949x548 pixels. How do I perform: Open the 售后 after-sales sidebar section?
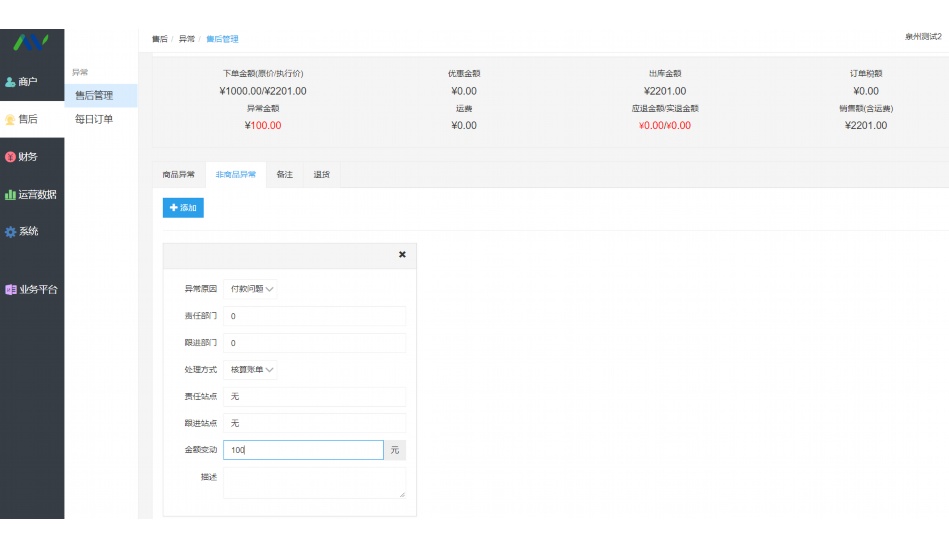pyautogui.click(x=23, y=119)
